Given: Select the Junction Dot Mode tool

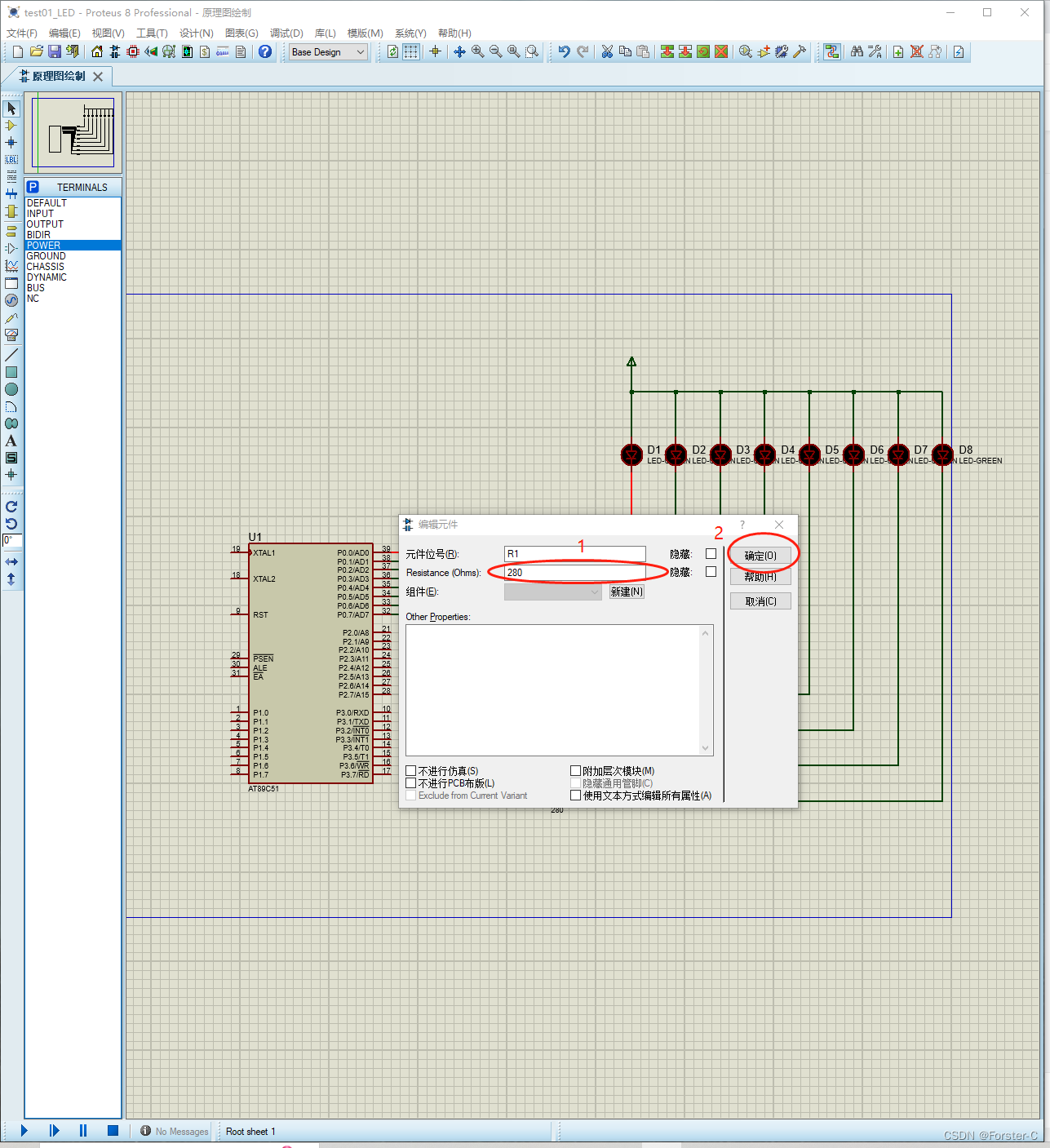Looking at the screenshot, I should (x=11, y=143).
